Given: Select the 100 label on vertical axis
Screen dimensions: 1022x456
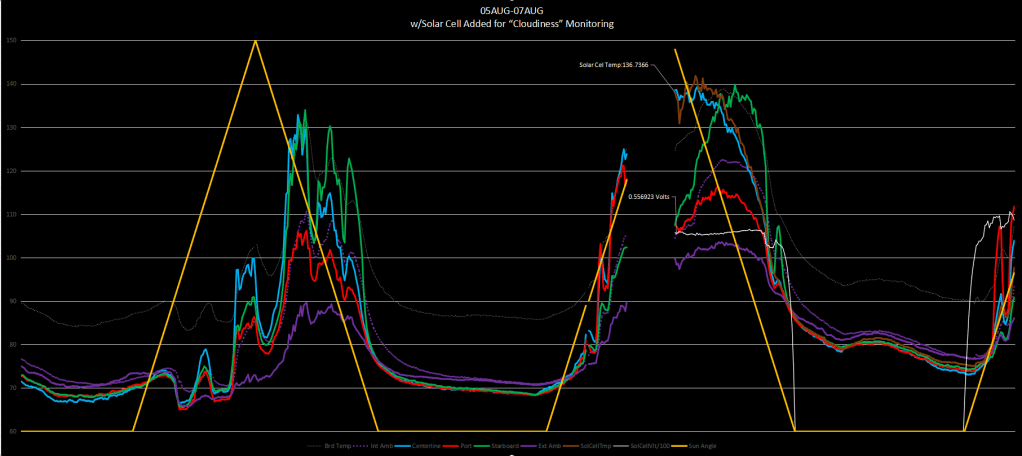Looking at the screenshot, I should tap(11, 258).
